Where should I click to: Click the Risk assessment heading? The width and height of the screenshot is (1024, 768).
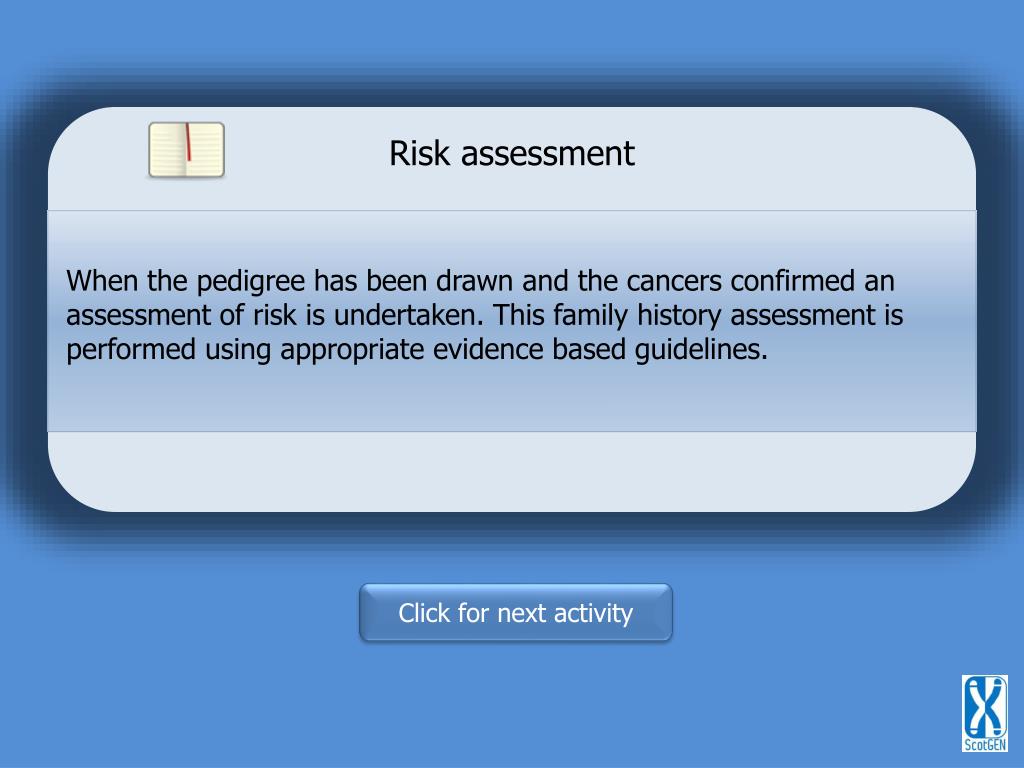[511, 153]
